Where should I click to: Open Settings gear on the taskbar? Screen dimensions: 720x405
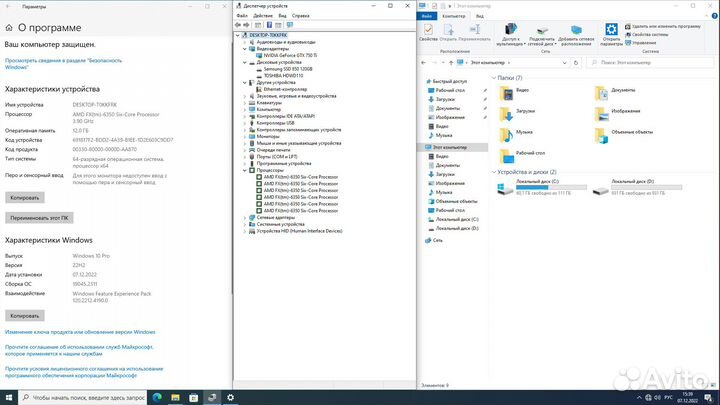coord(231,398)
